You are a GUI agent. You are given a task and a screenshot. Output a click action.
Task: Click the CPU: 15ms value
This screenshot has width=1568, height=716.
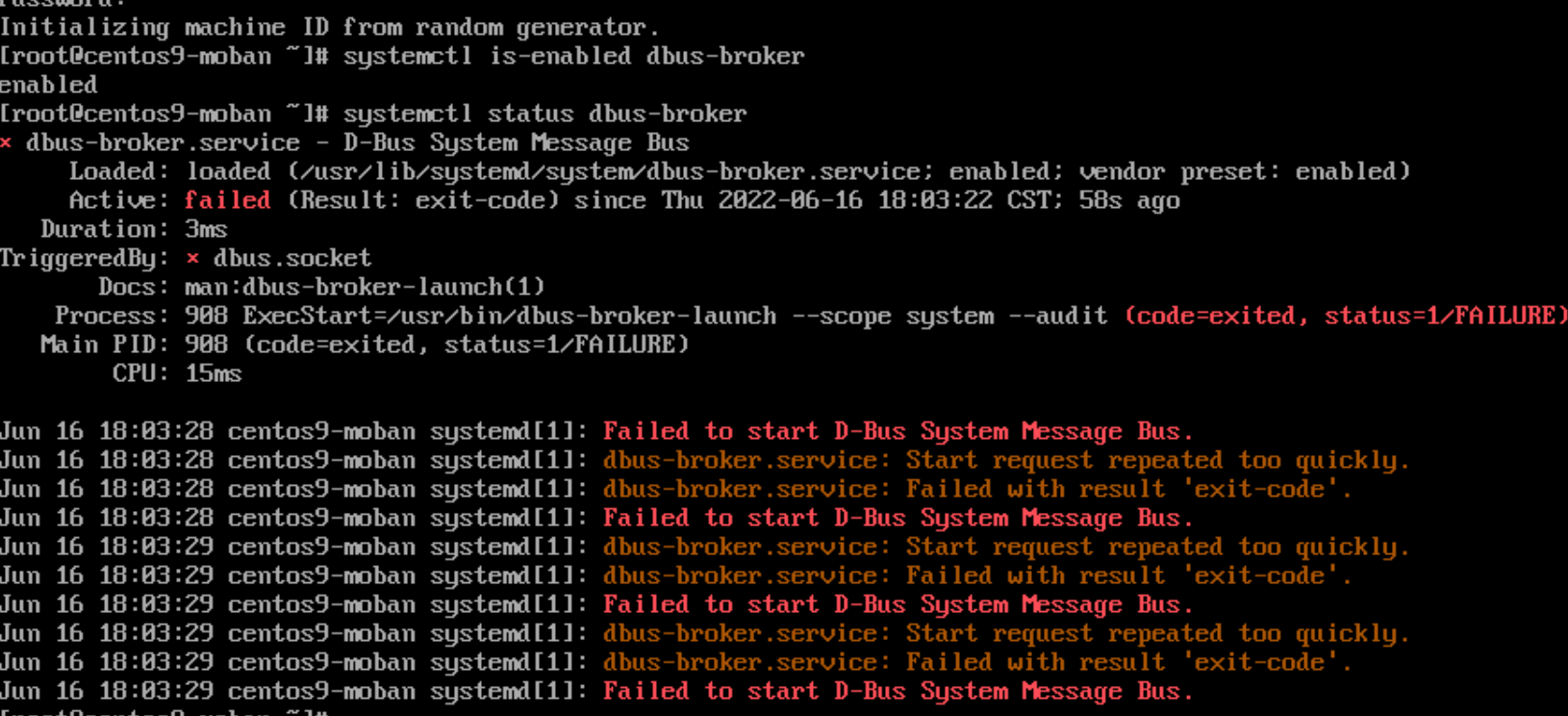[214, 373]
